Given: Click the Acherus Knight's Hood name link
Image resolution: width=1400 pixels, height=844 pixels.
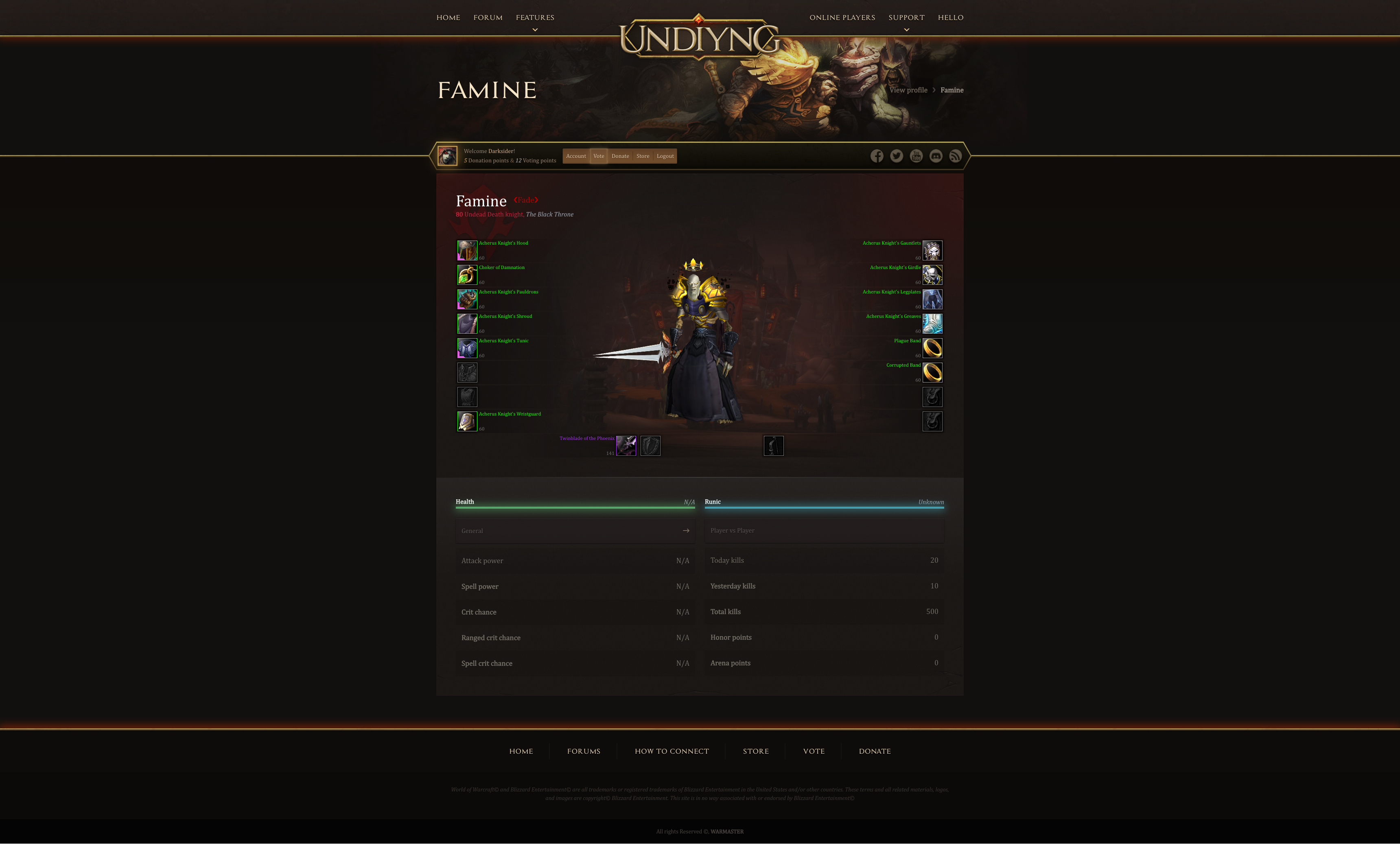Looking at the screenshot, I should pos(503,243).
